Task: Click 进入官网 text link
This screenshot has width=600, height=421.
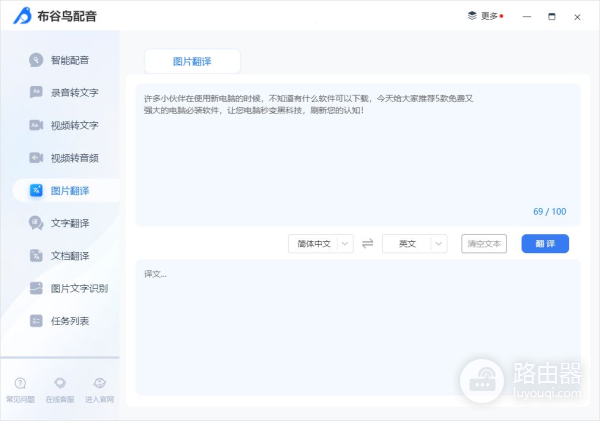Action: tap(99, 400)
